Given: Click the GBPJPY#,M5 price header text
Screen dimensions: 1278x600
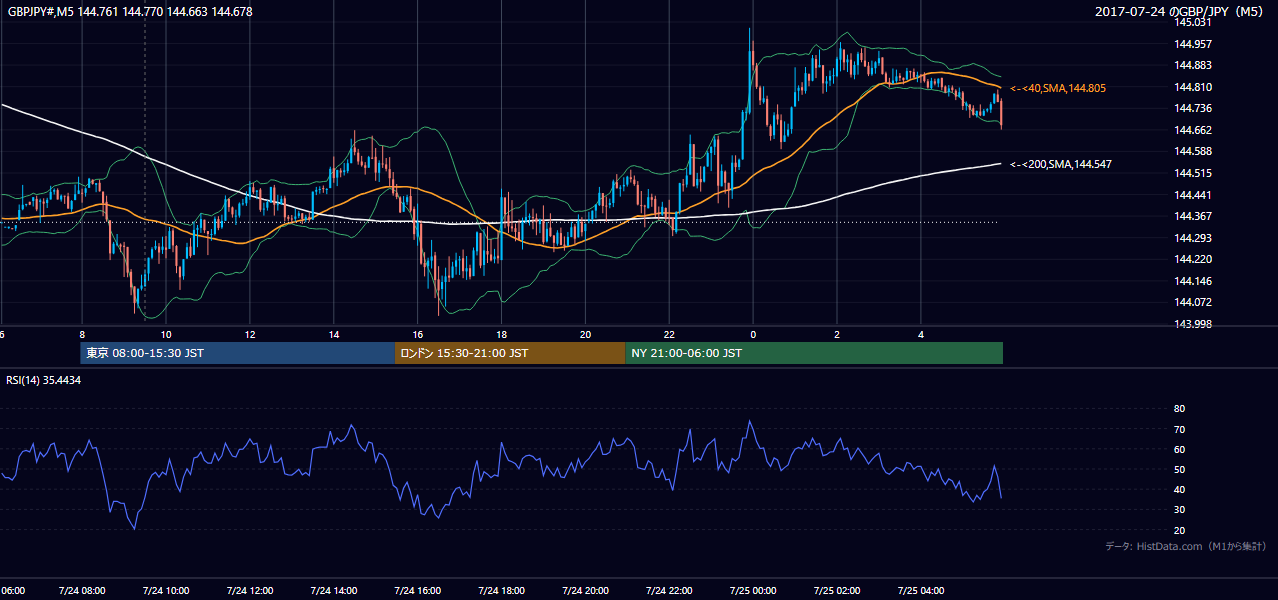Looking at the screenshot, I should [130, 12].
